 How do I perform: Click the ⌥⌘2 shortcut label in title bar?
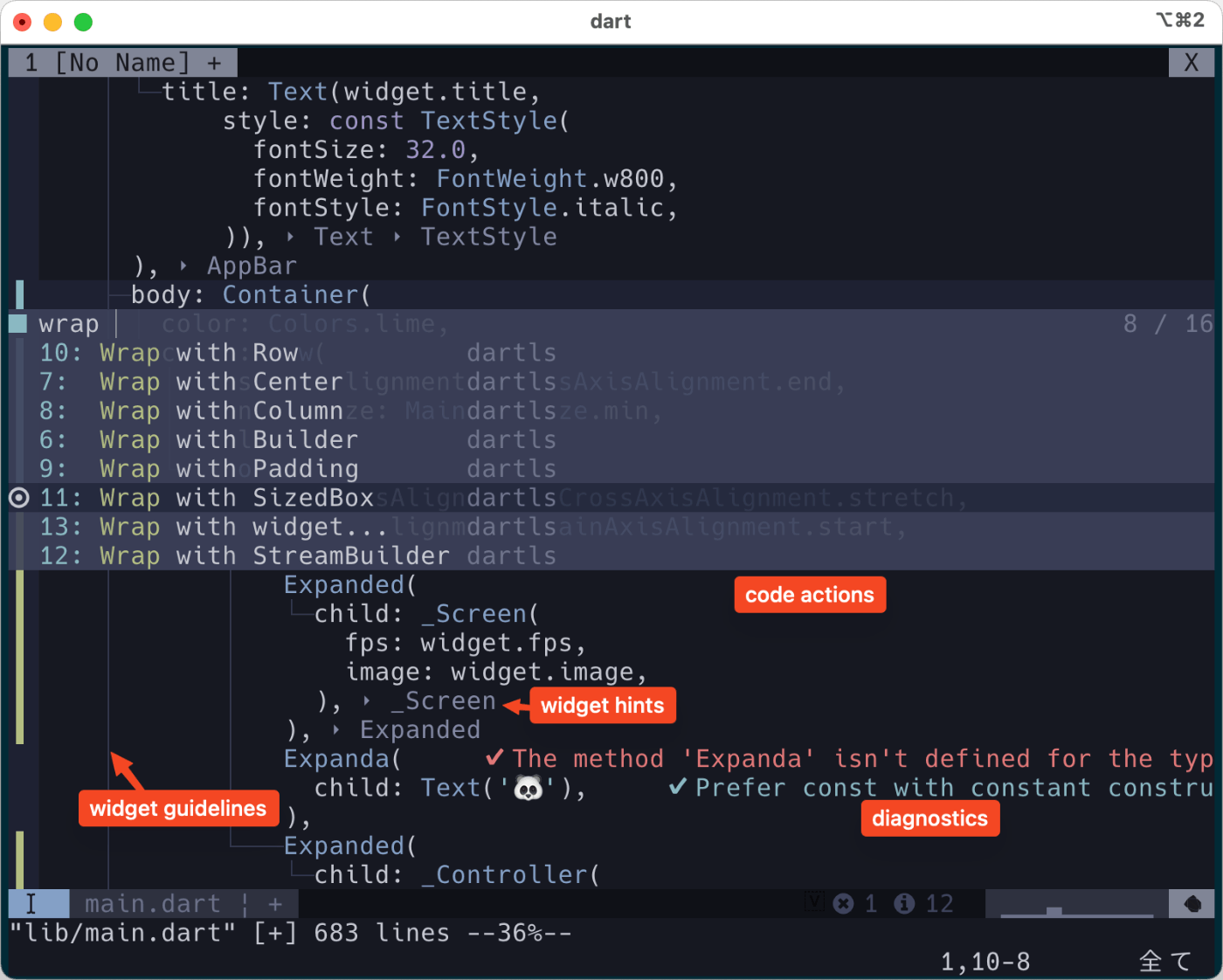(1179, 20)
